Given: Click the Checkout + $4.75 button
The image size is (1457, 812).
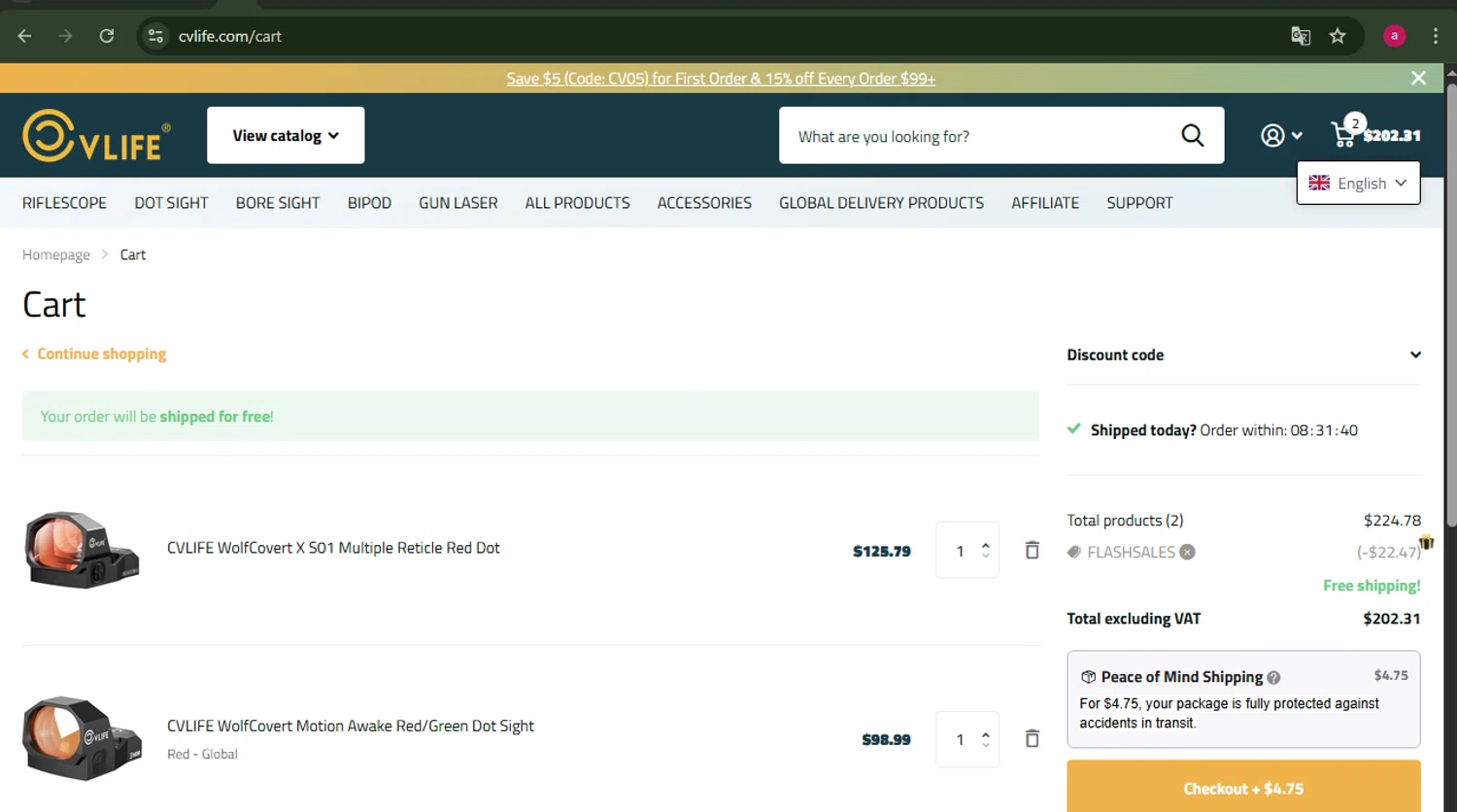Looking at the screenshot, I should coord(1243,787).
